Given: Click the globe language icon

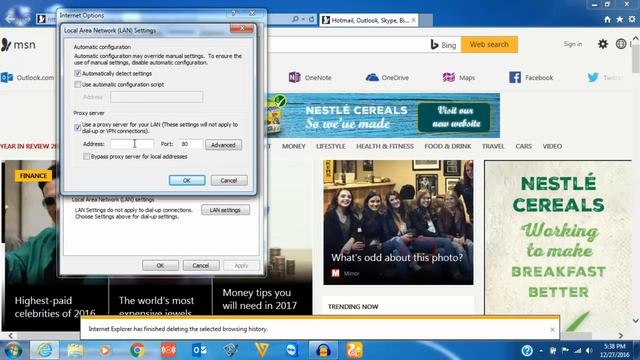Looking at the screenshot, I should coord(621,44).
